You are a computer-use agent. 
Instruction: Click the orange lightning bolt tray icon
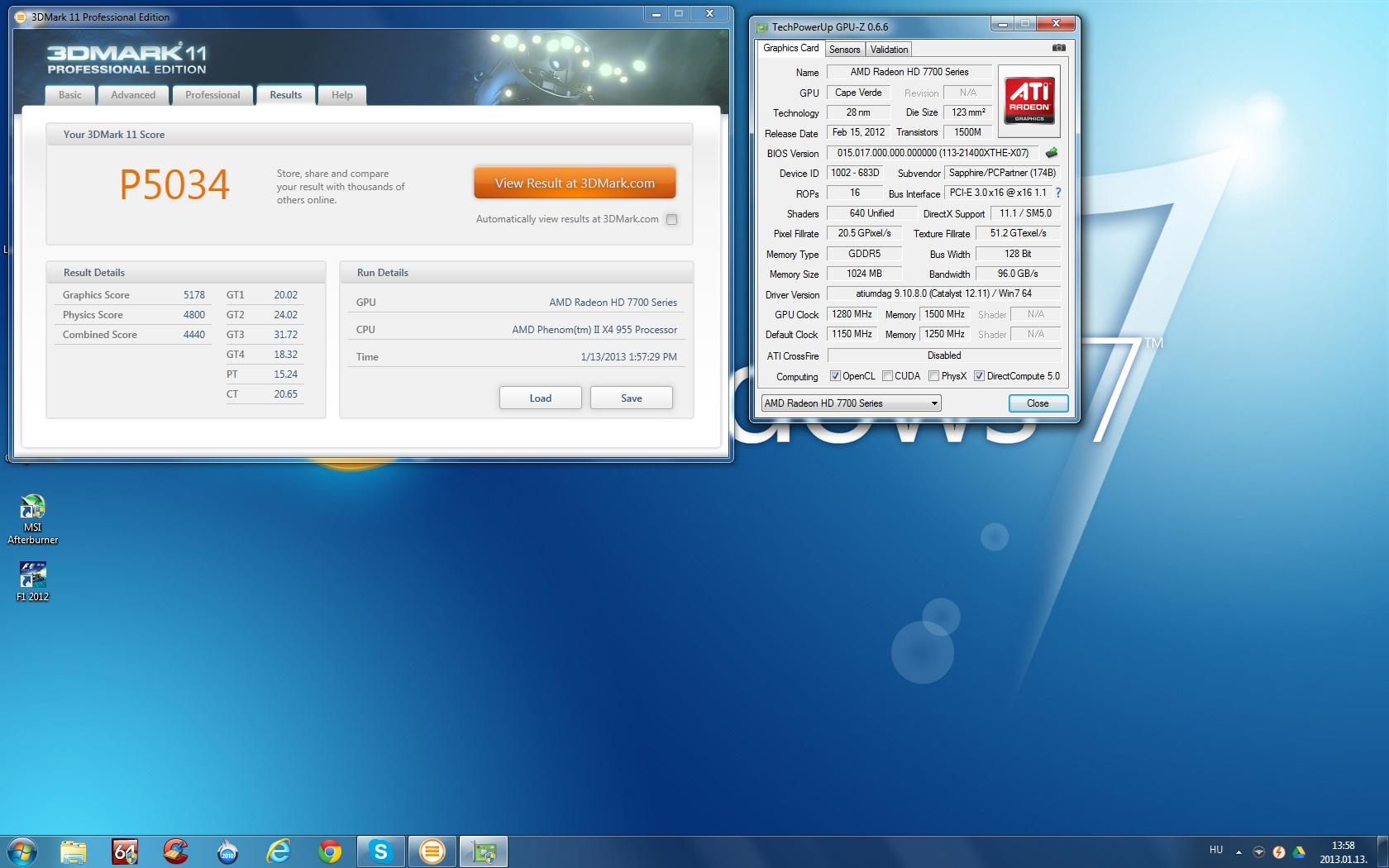coord(1279,851)
